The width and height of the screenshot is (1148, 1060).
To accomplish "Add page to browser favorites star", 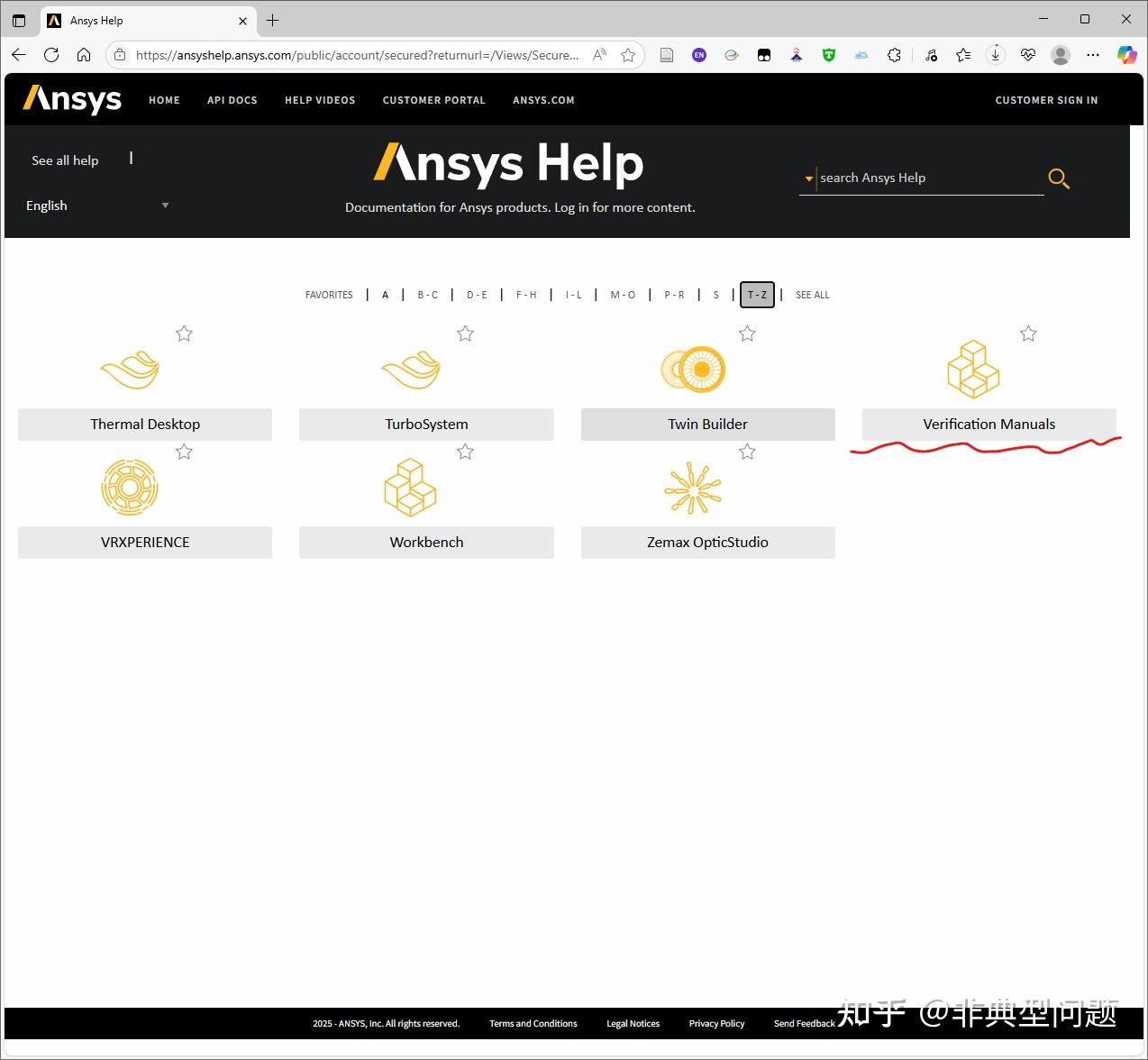I will [x=628, y=55].
